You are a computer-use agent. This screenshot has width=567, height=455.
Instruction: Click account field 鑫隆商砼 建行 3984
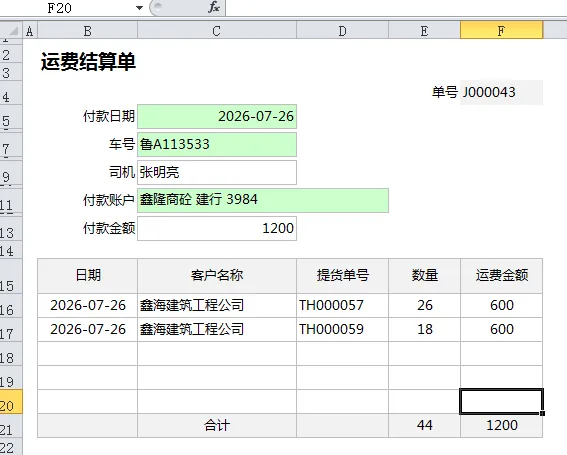pyautogui.click(x=263, y=200)
